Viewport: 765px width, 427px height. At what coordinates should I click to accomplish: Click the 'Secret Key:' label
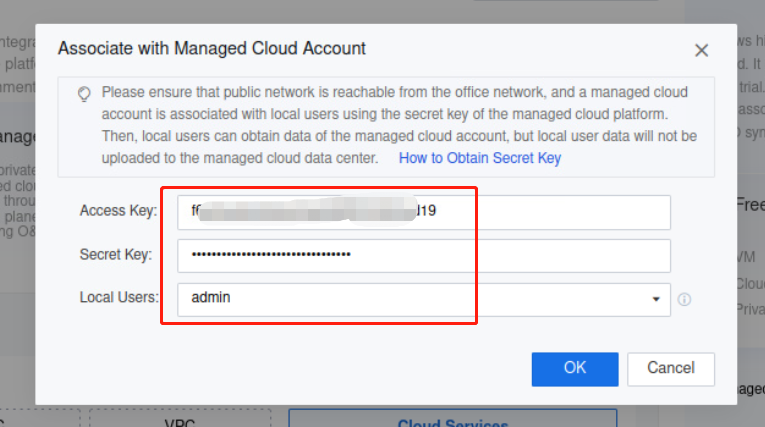(116, 254)
